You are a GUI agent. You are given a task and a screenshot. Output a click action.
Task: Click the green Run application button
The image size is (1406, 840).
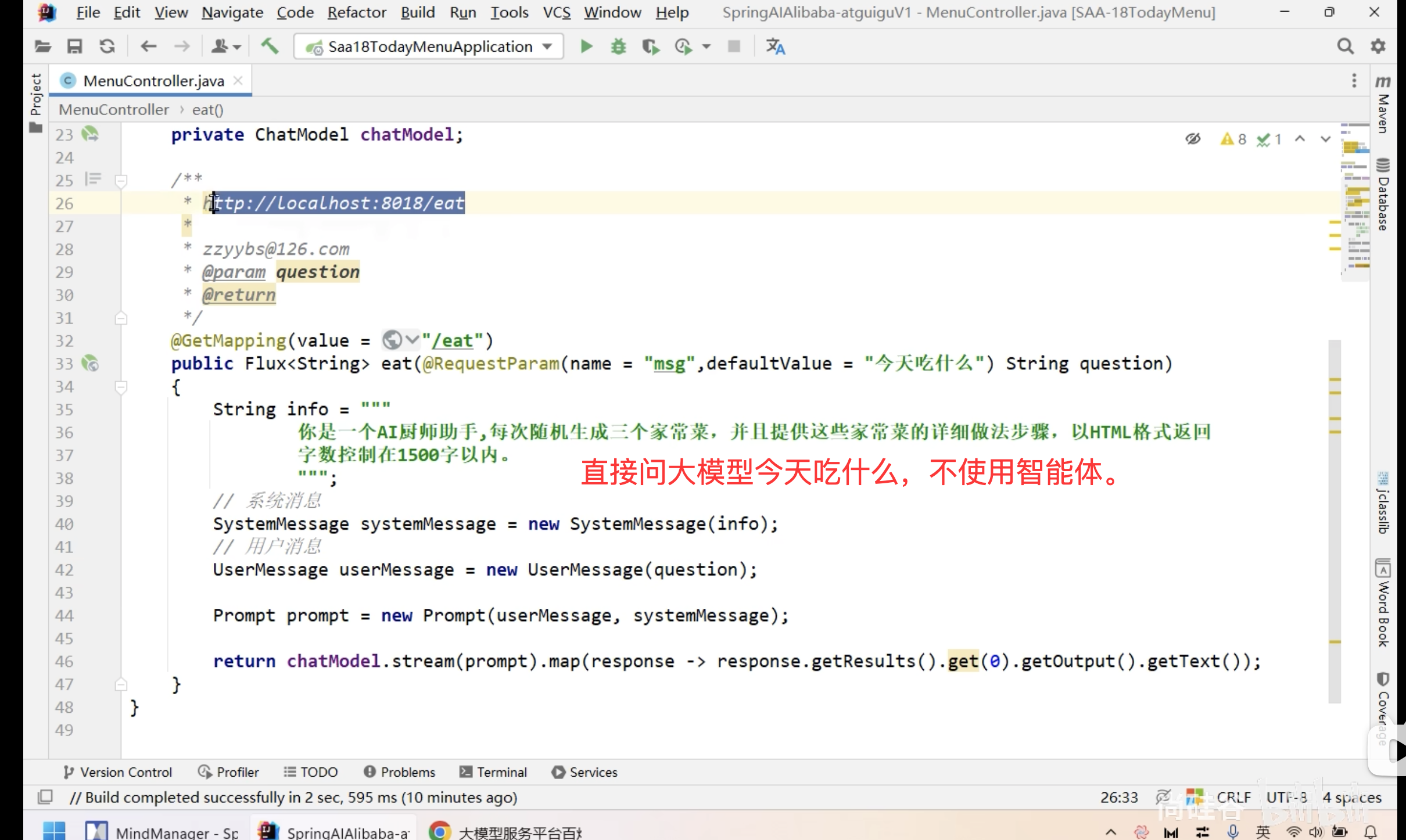[x=586, y=46]
